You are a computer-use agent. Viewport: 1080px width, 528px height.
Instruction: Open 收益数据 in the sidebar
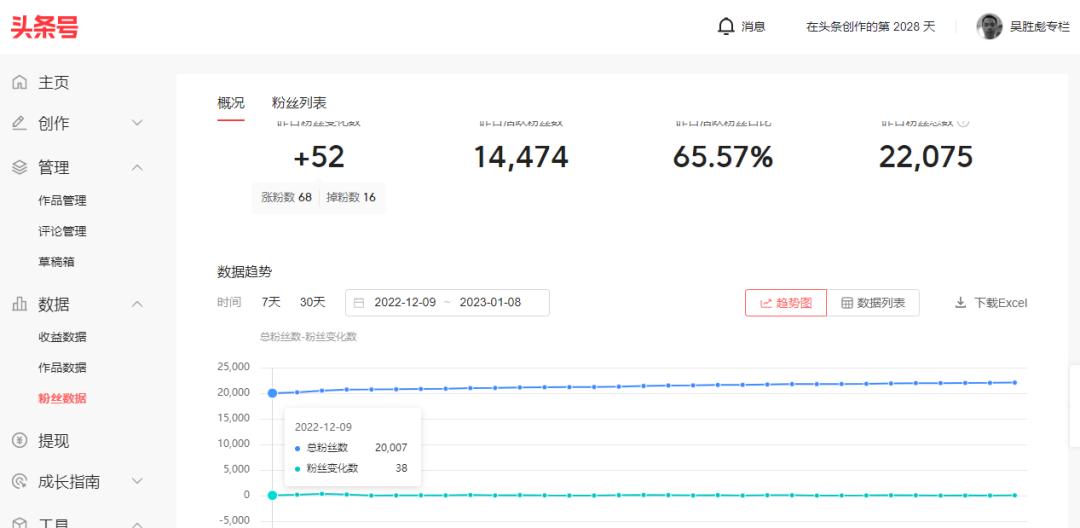63,337
